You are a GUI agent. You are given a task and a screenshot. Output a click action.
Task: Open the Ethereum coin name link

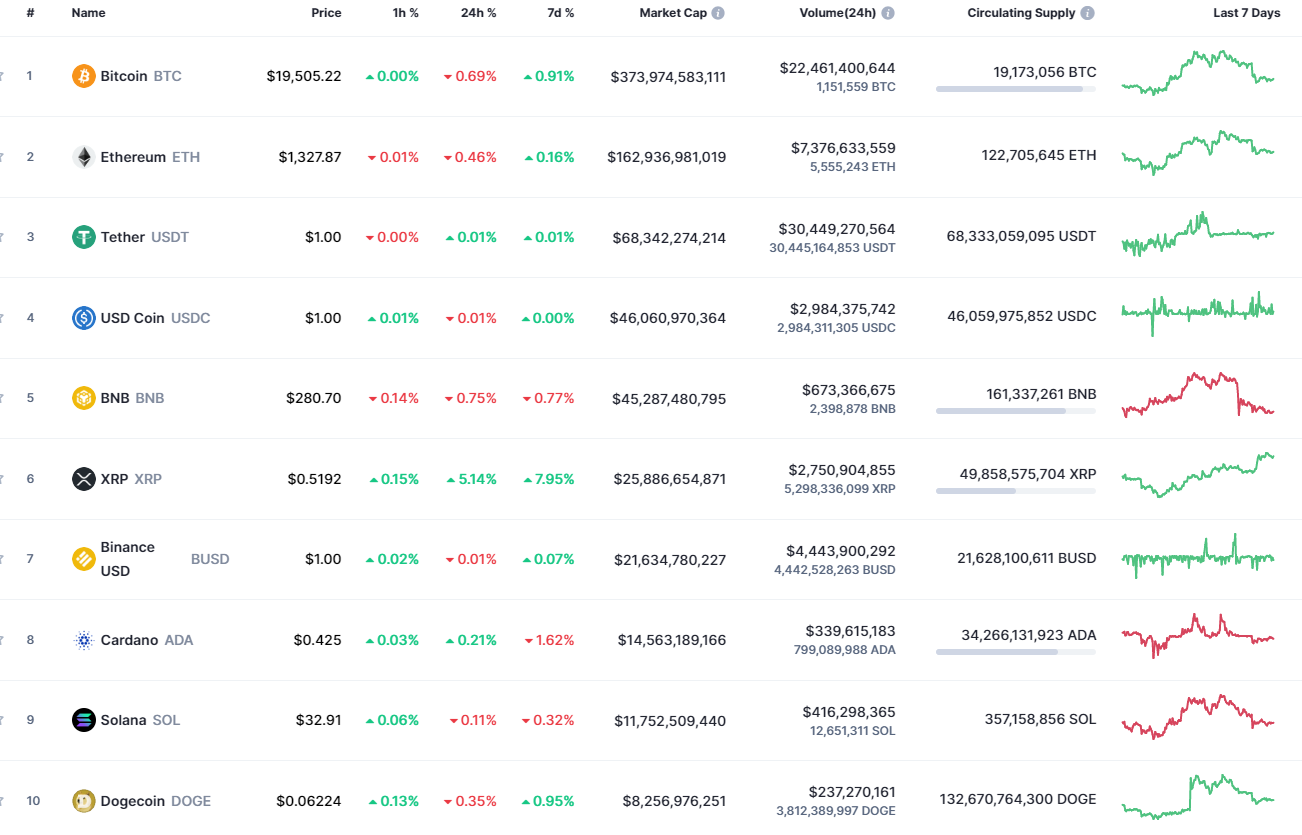132,156
